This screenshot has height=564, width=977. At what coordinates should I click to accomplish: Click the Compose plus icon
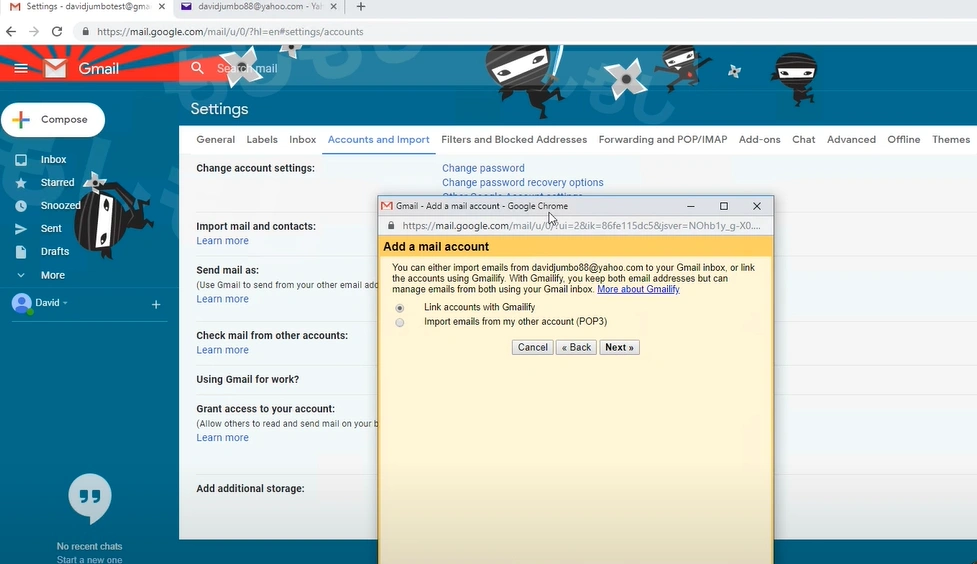pos(21,120)
